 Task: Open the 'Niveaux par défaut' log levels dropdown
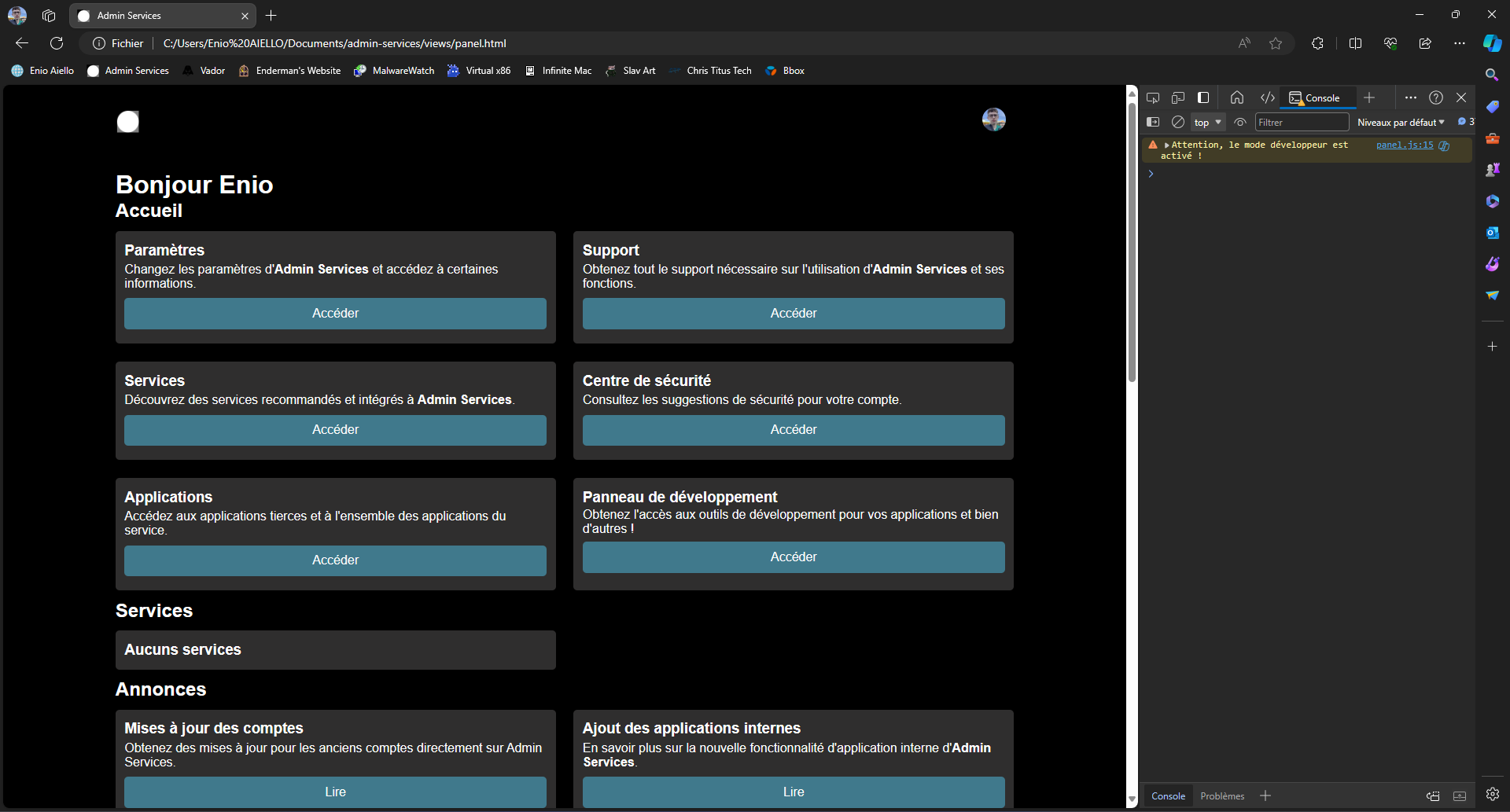pos(1401,122)
